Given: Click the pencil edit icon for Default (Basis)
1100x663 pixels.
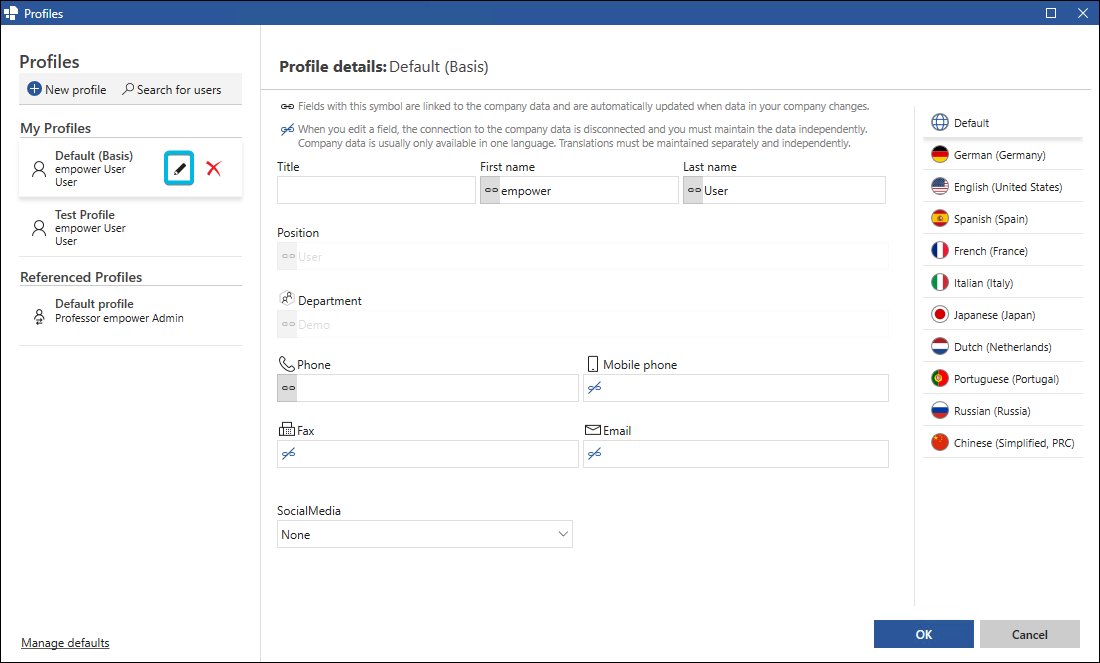Looking at the screenshot, I should point(179,169).
